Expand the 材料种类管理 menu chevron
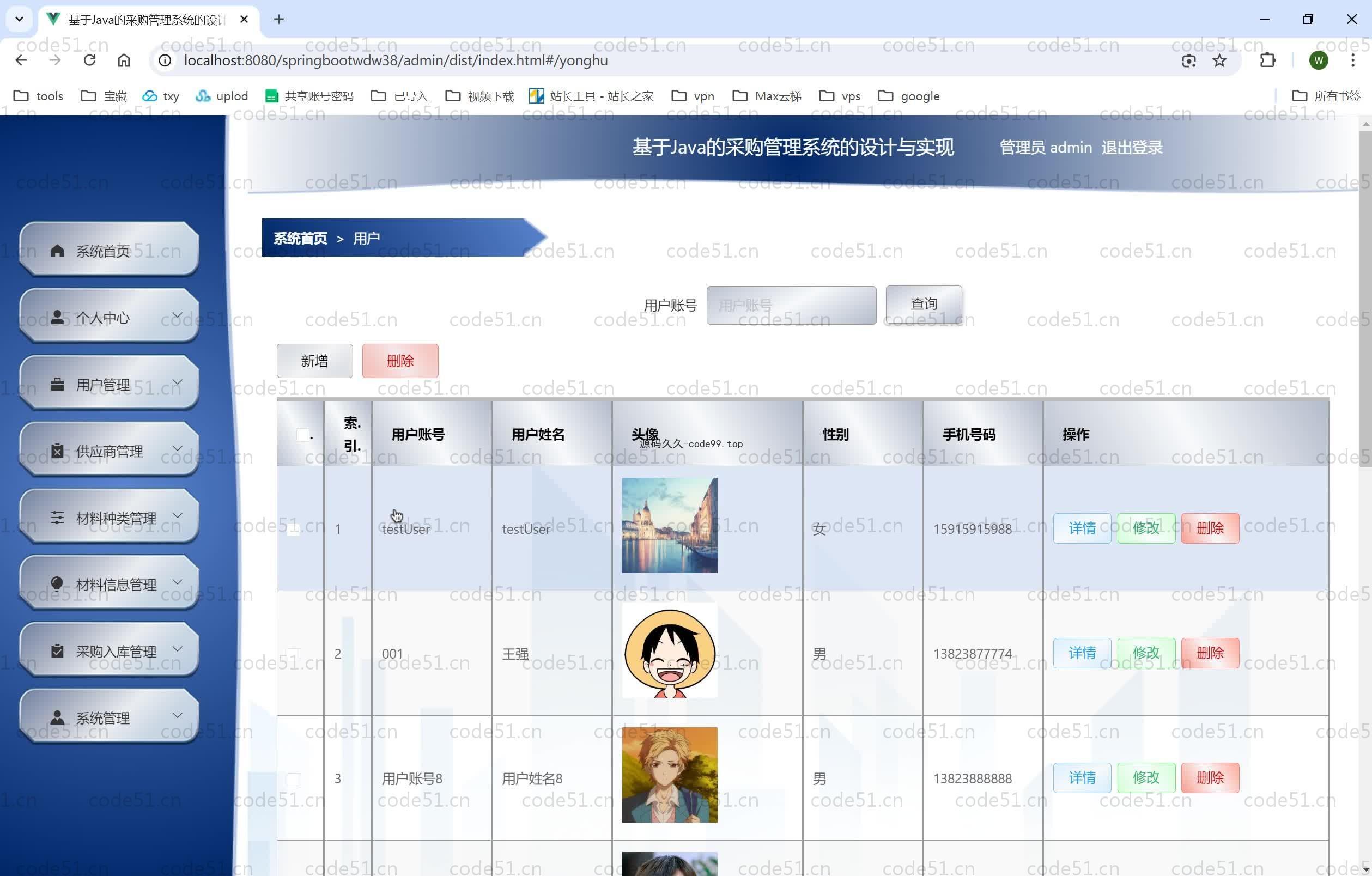 [x=177, y=515]
